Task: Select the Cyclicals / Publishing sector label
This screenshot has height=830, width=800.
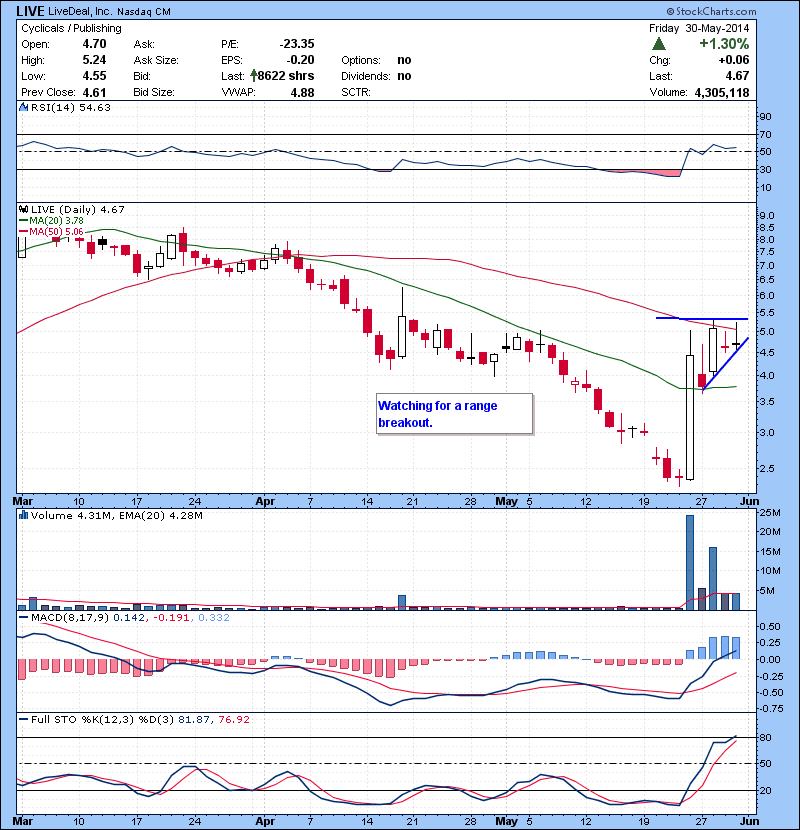Action: [x=69, y=28]
